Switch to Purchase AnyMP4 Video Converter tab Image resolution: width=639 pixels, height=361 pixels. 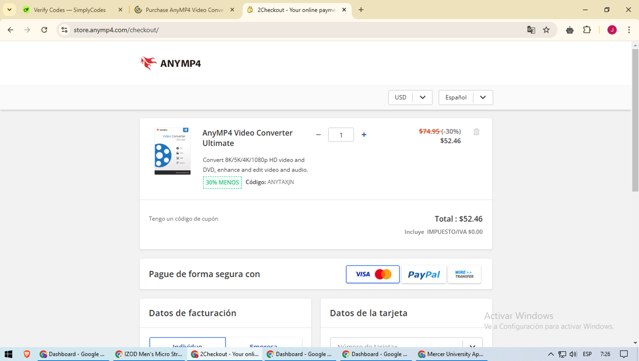point(183,10)
